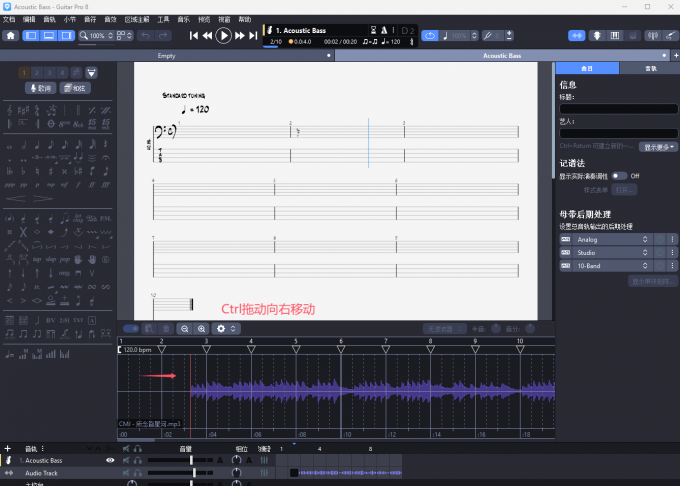Open the 10-Band equalizer dropdown
680x486 pixels.
tap(612, 266)
